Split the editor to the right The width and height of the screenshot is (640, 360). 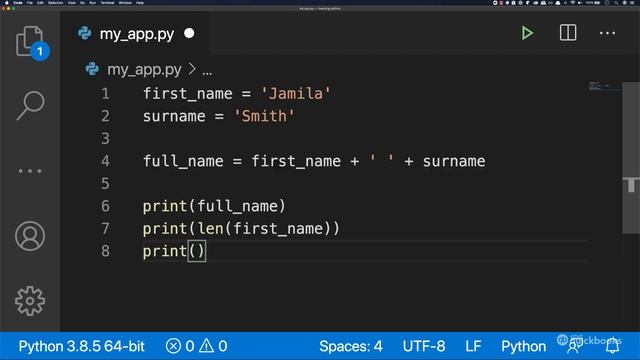pyautogui.click(x=568, y=33)
